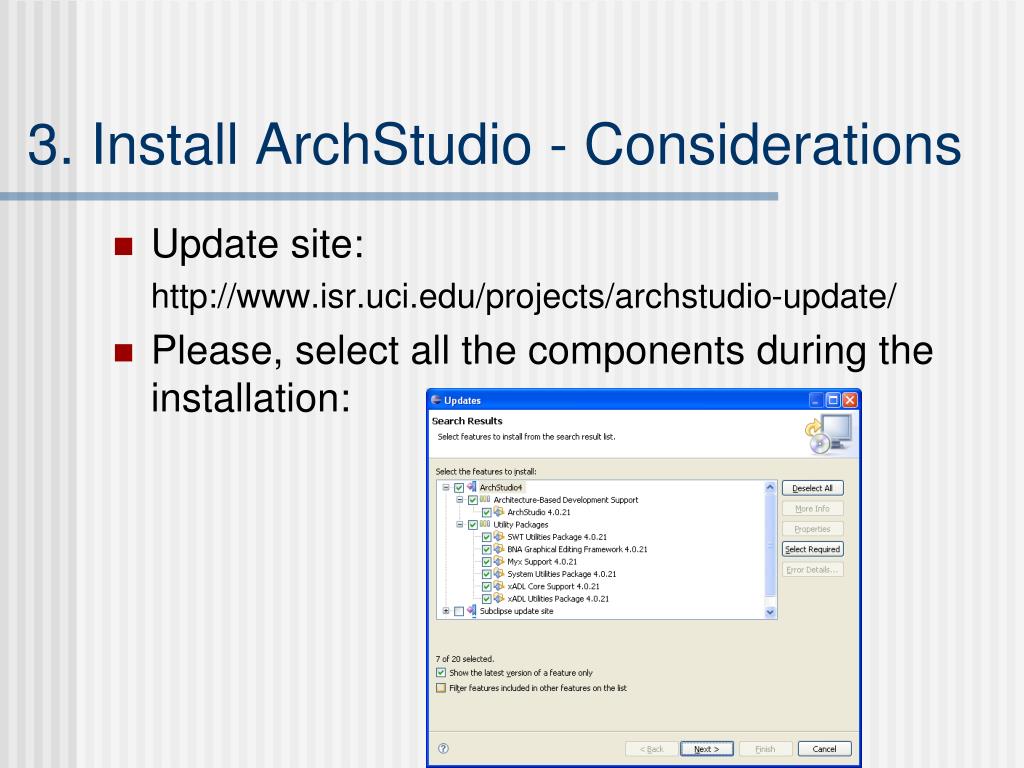The image size is (1024, 768).
Task: Disable Show the latest version only option
Action: [441, 673]
